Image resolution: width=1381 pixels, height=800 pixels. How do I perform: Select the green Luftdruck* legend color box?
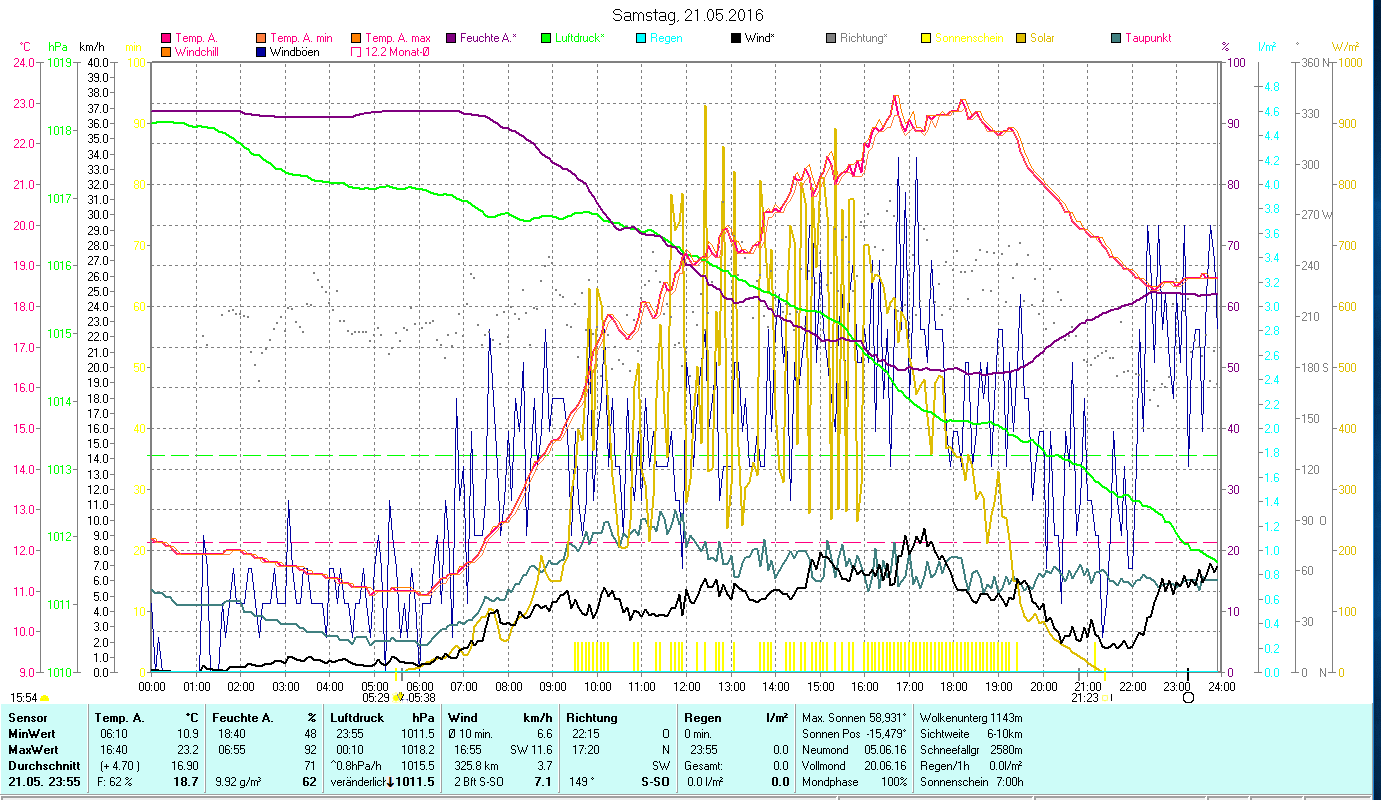pyautogui.click(x=546, y=38)
